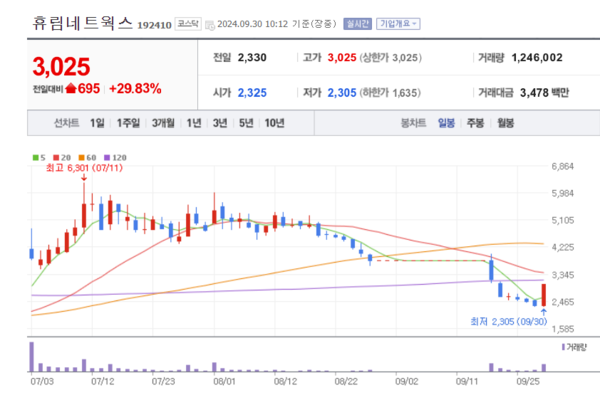Switch to 일봉 daily candle chart
This screenshot has height=405, width=600.
(446, 123)
